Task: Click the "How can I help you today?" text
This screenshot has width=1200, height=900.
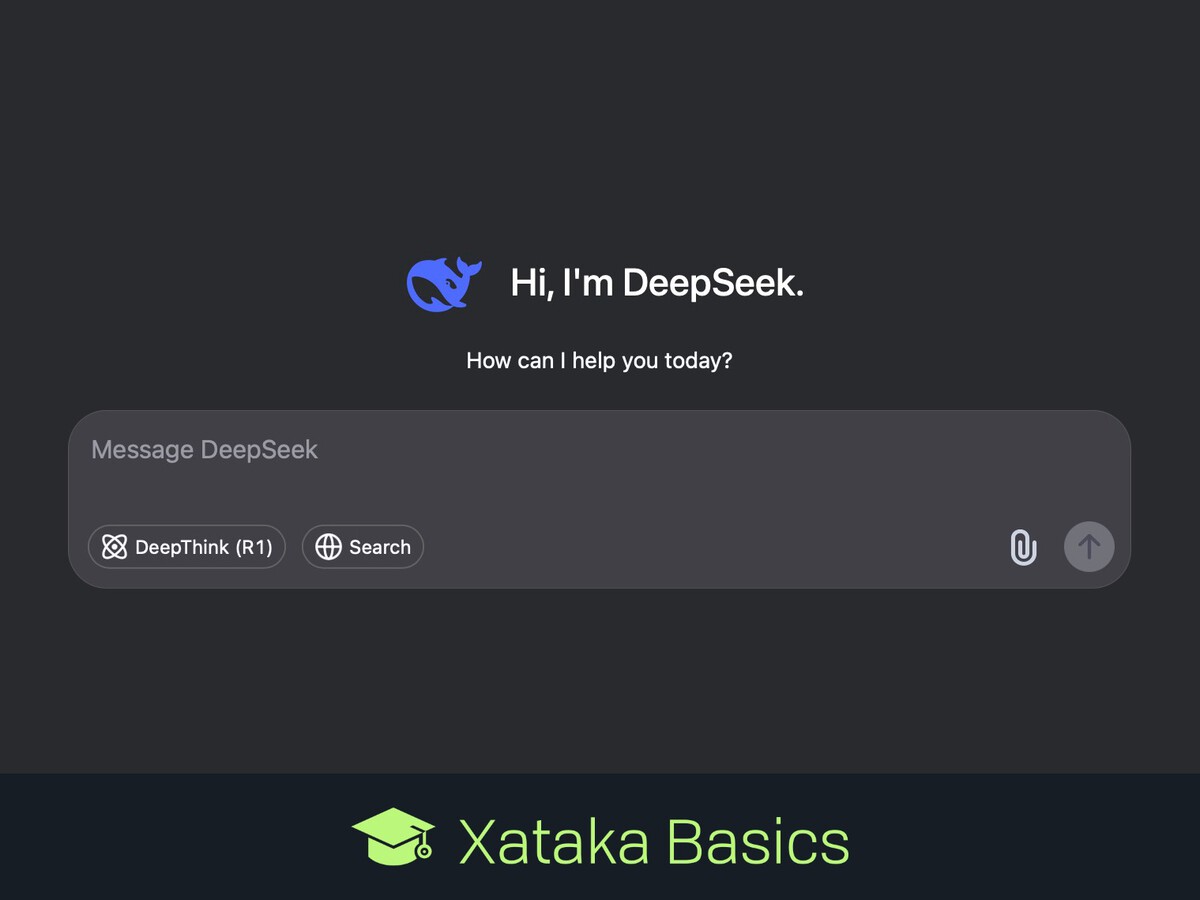Action: pos(599,360)
